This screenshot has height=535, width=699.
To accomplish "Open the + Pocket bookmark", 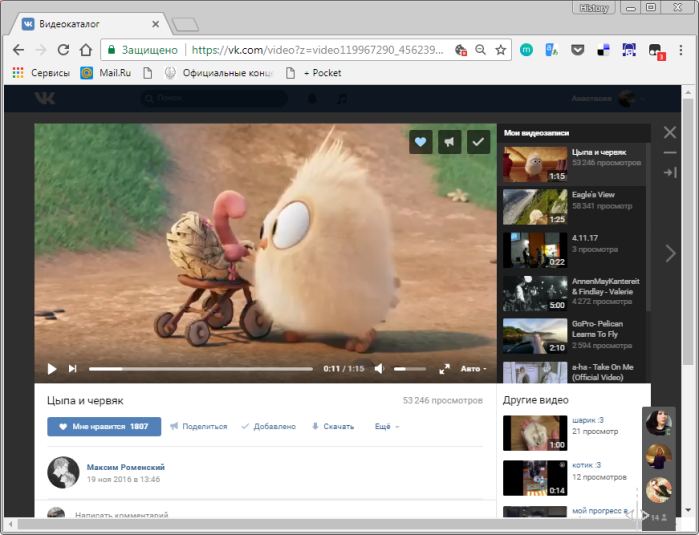I will pyautogui.click(x=313, y=73).
